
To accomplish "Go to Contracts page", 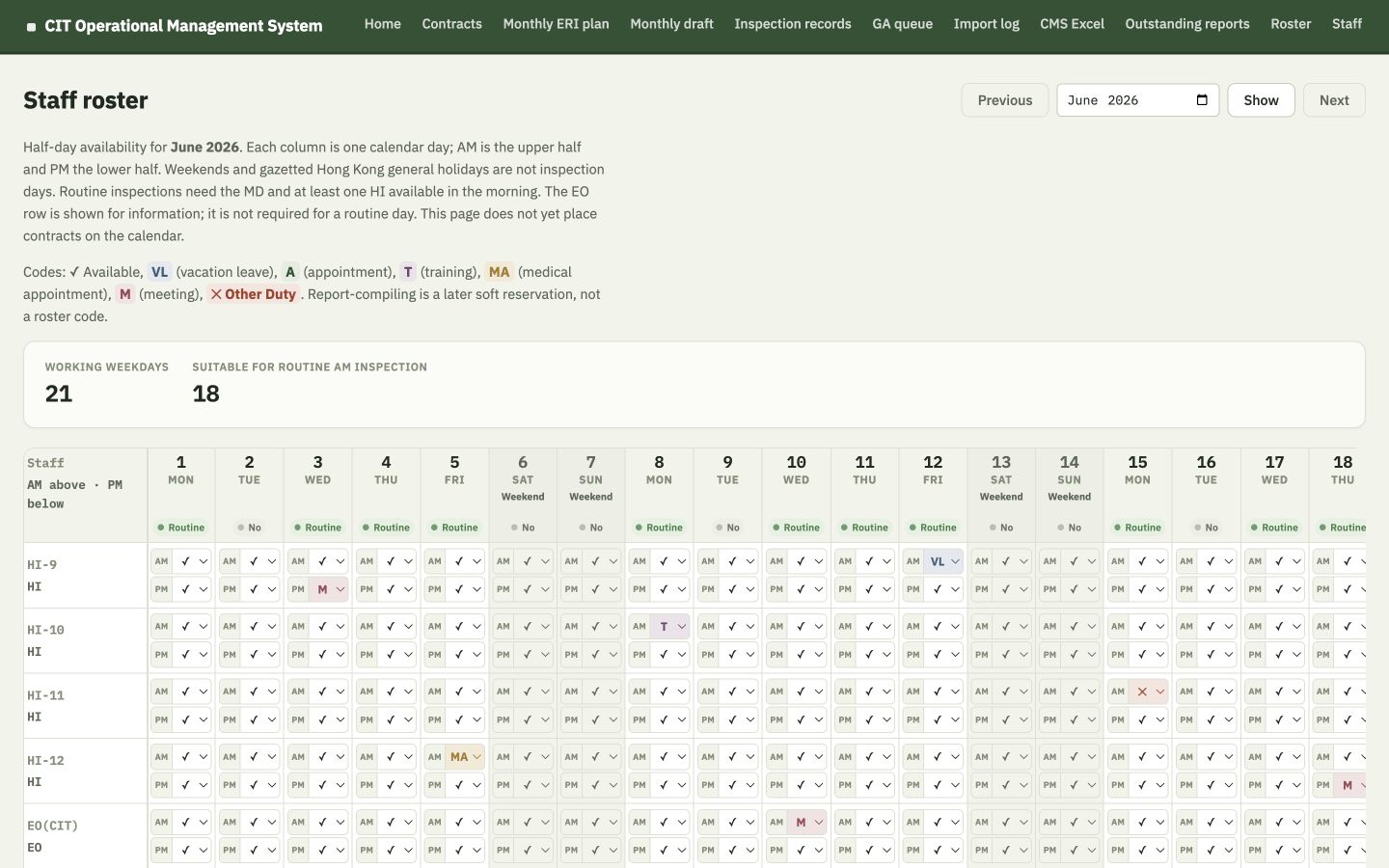I will [452, 24].
